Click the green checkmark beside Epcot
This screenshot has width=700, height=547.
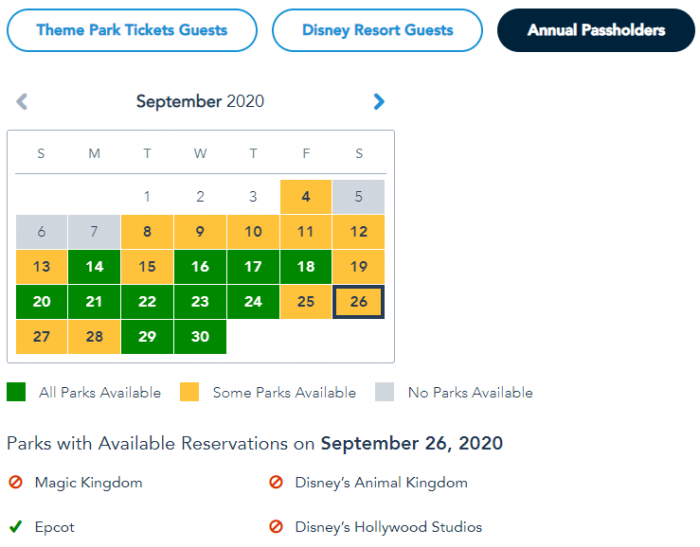[x=16, y=527]
